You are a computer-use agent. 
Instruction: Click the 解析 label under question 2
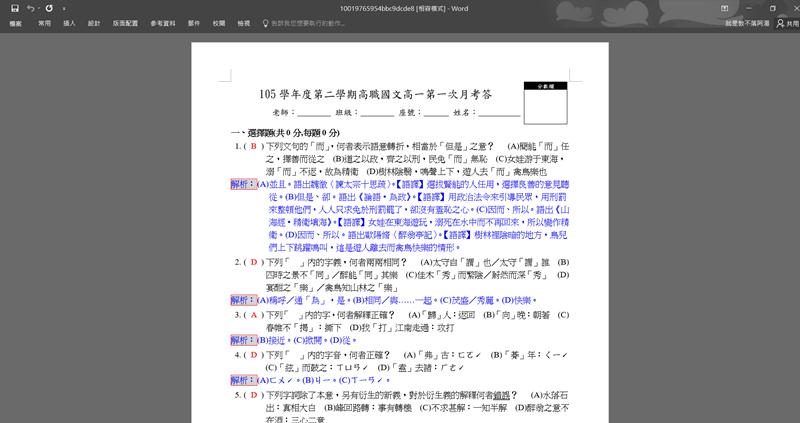(x=243, y=300)
